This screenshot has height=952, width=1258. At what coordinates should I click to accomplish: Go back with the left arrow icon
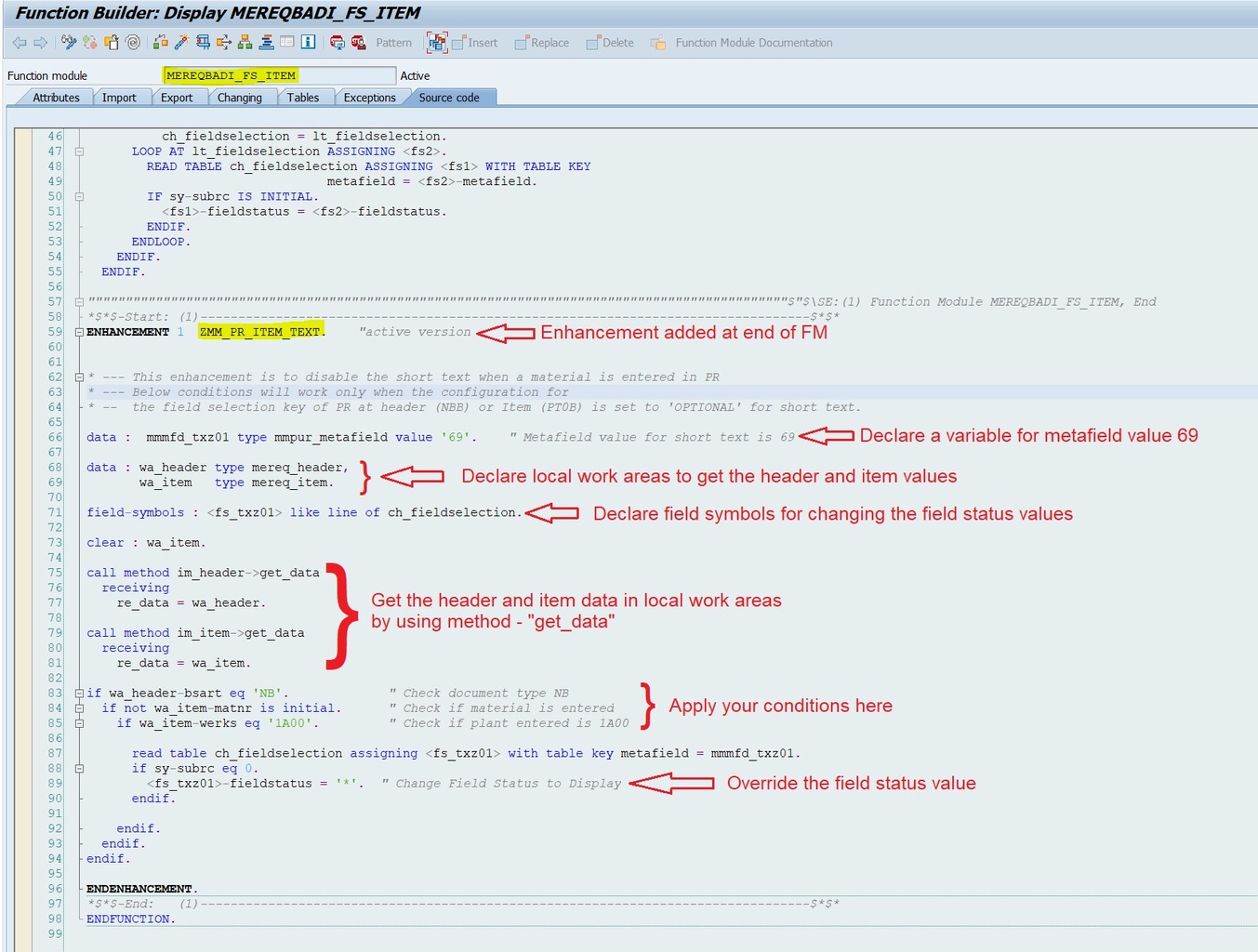[x=20, y=43]
